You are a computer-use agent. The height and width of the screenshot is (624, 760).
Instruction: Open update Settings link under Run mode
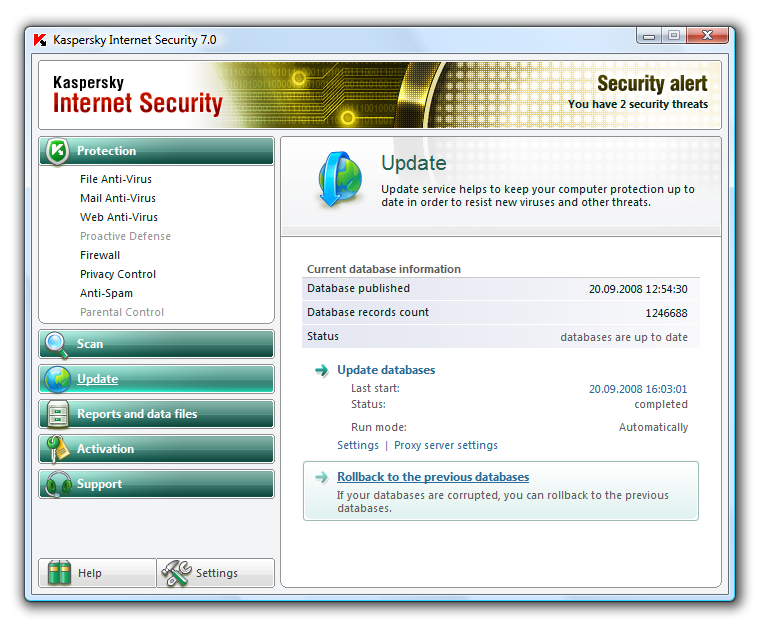358,445
